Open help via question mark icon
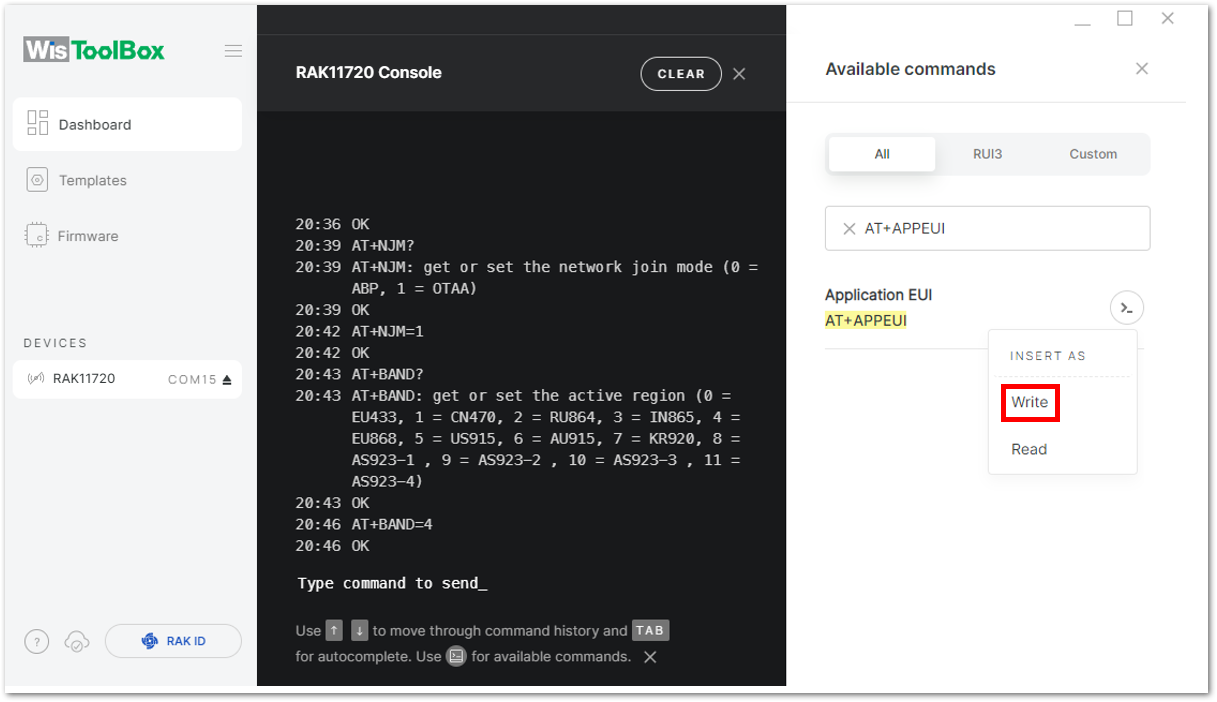Image resolution: width=1217 pixels, height=702 pixels. pyautogui.click(x=36, y=642)
